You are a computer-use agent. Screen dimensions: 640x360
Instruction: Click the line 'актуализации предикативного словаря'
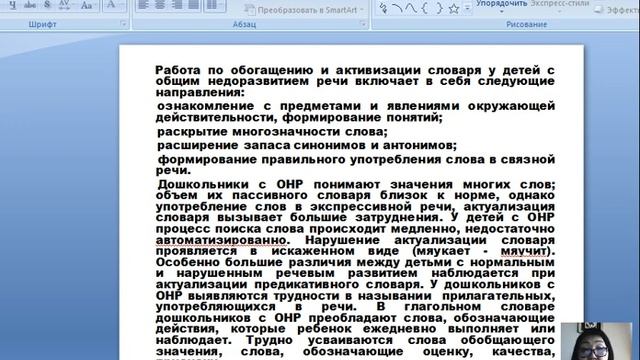[355, 284]
